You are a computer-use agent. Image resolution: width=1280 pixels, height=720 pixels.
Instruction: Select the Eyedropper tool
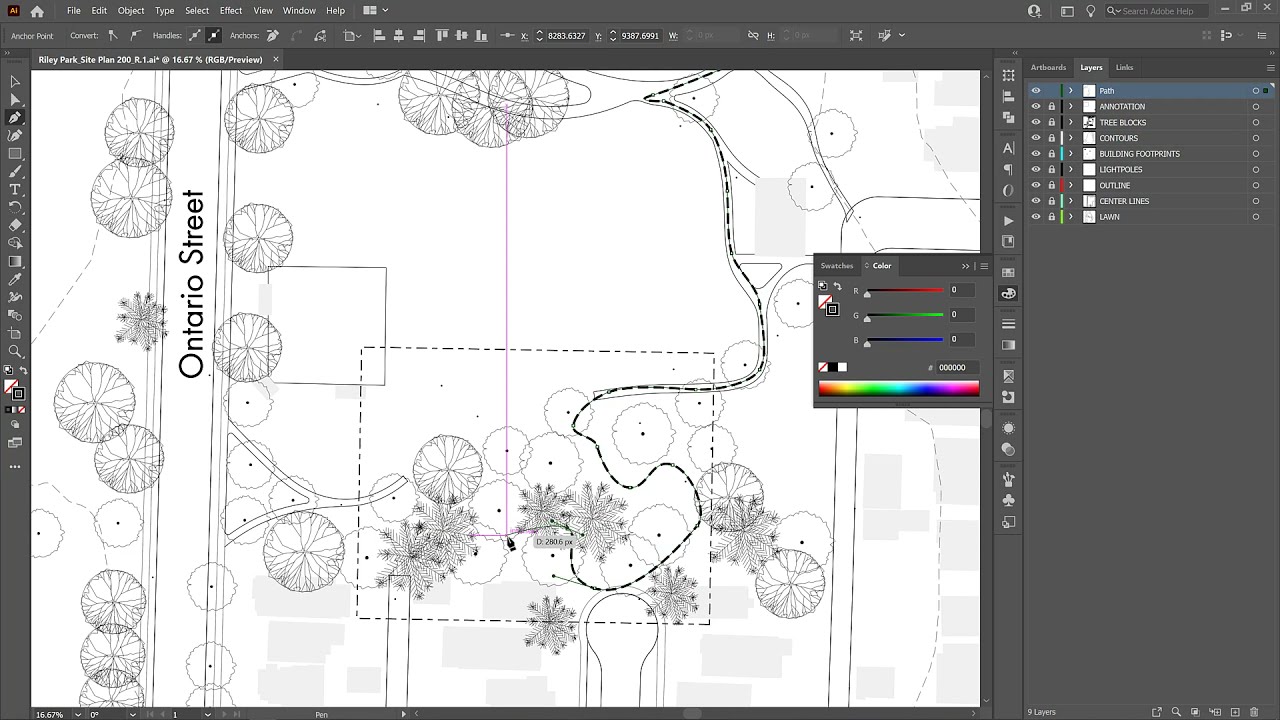(15, 280)
